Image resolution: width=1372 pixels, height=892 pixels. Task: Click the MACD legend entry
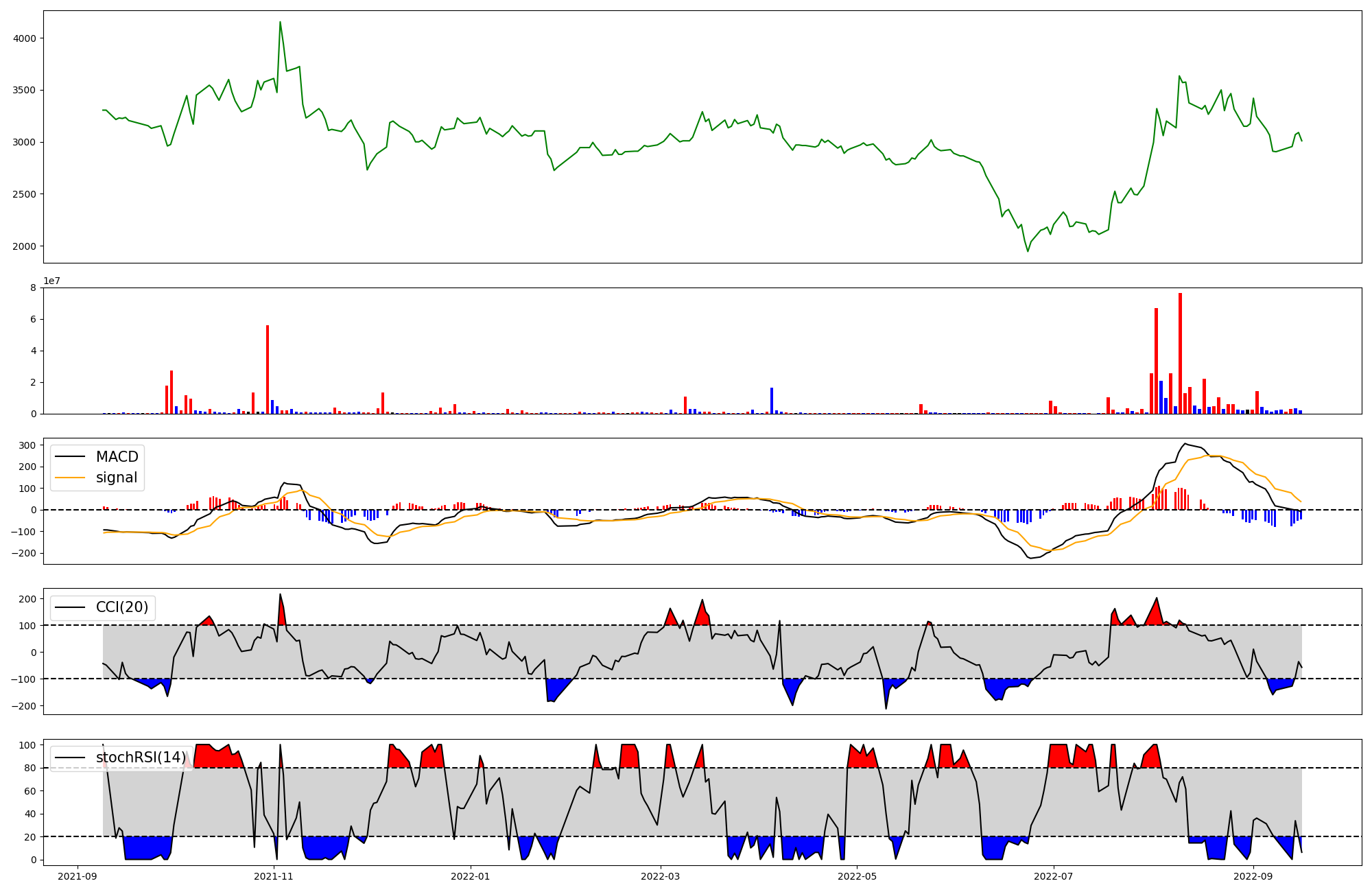coord(117,457)
